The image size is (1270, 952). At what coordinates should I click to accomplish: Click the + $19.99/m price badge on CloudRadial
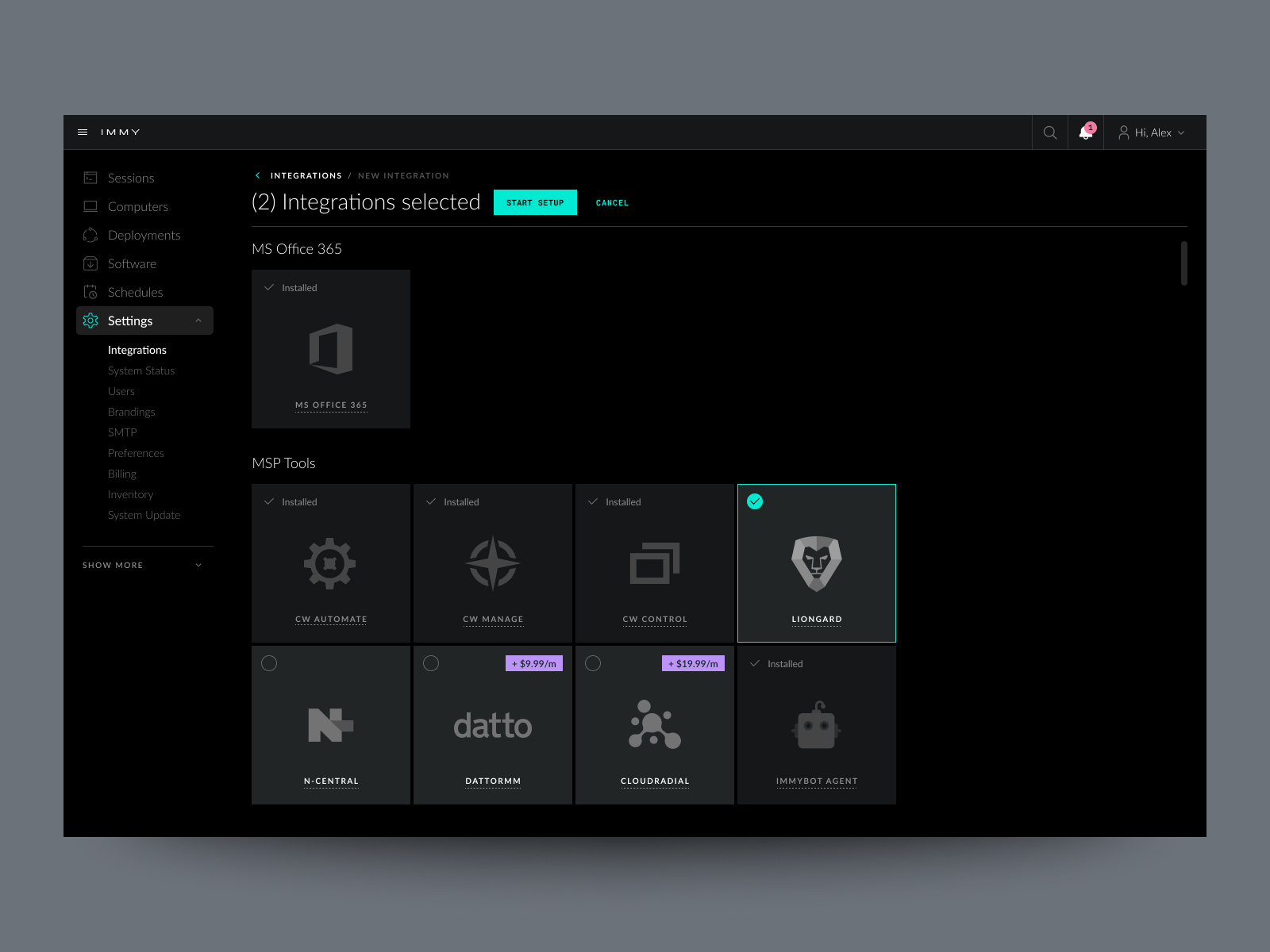(692, 663)
